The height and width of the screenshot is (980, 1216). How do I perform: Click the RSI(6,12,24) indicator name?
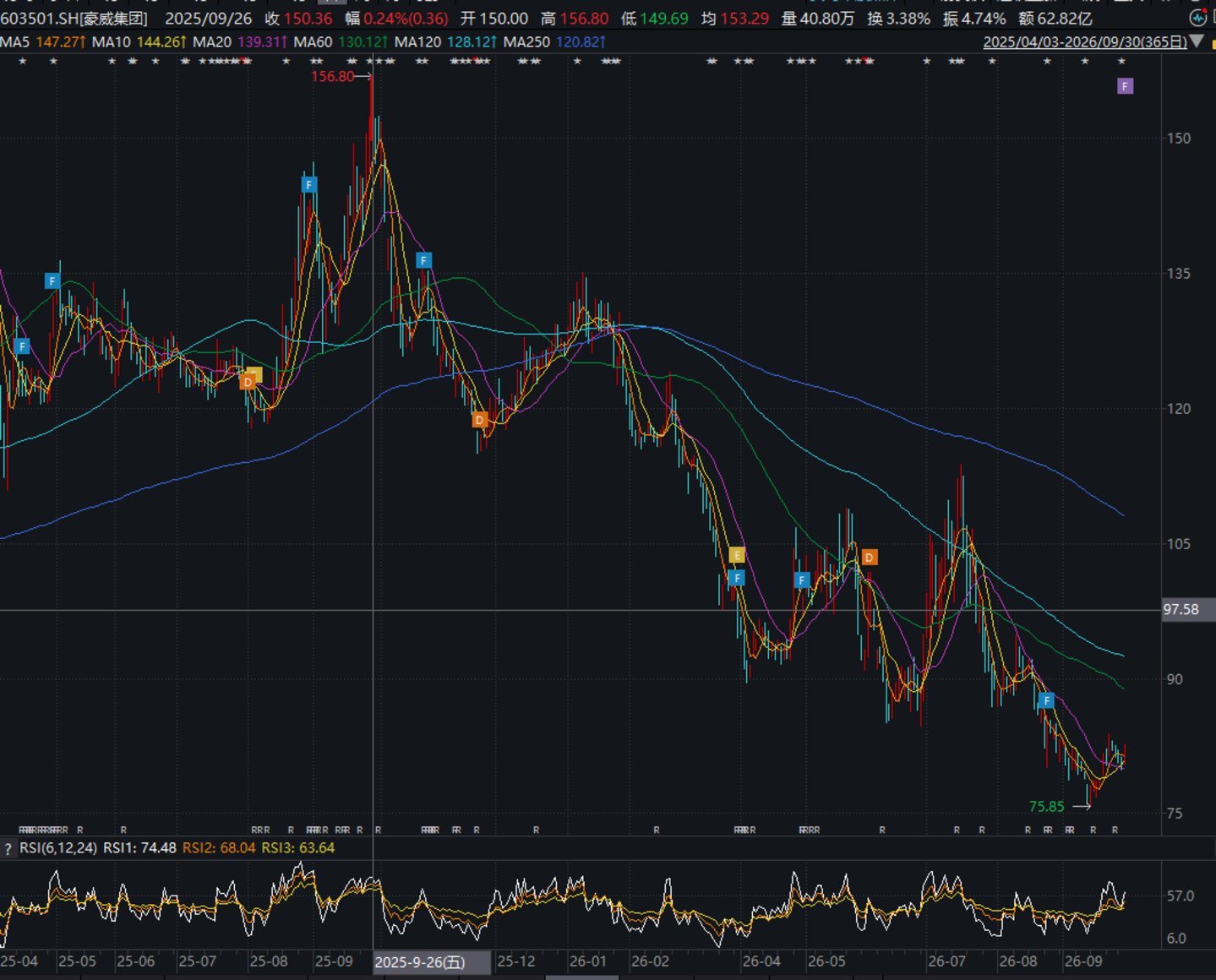click(58, 847)
